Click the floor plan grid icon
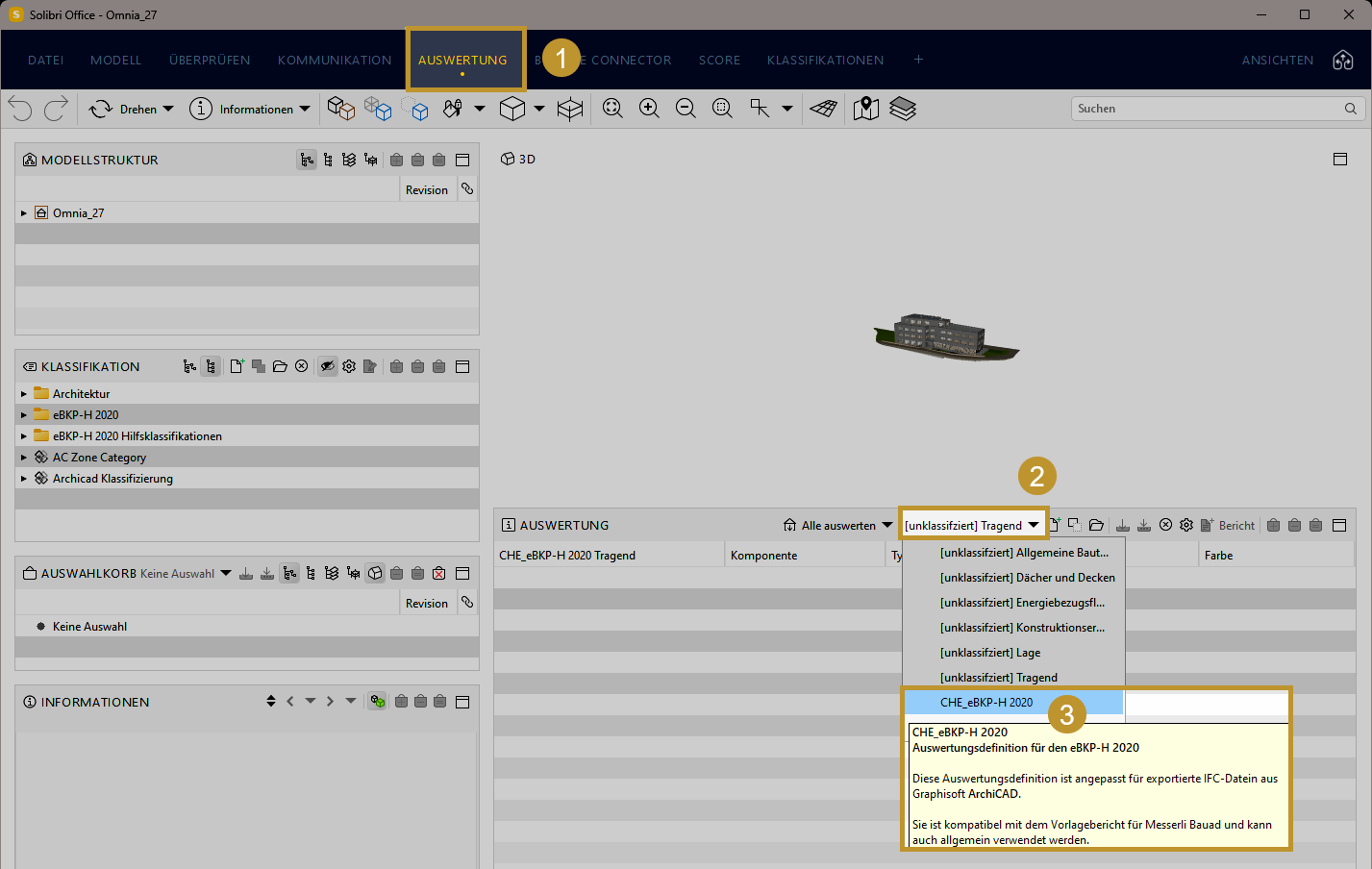The width and height of the screenshot is (1372, 869). click(x=824, y=109)
